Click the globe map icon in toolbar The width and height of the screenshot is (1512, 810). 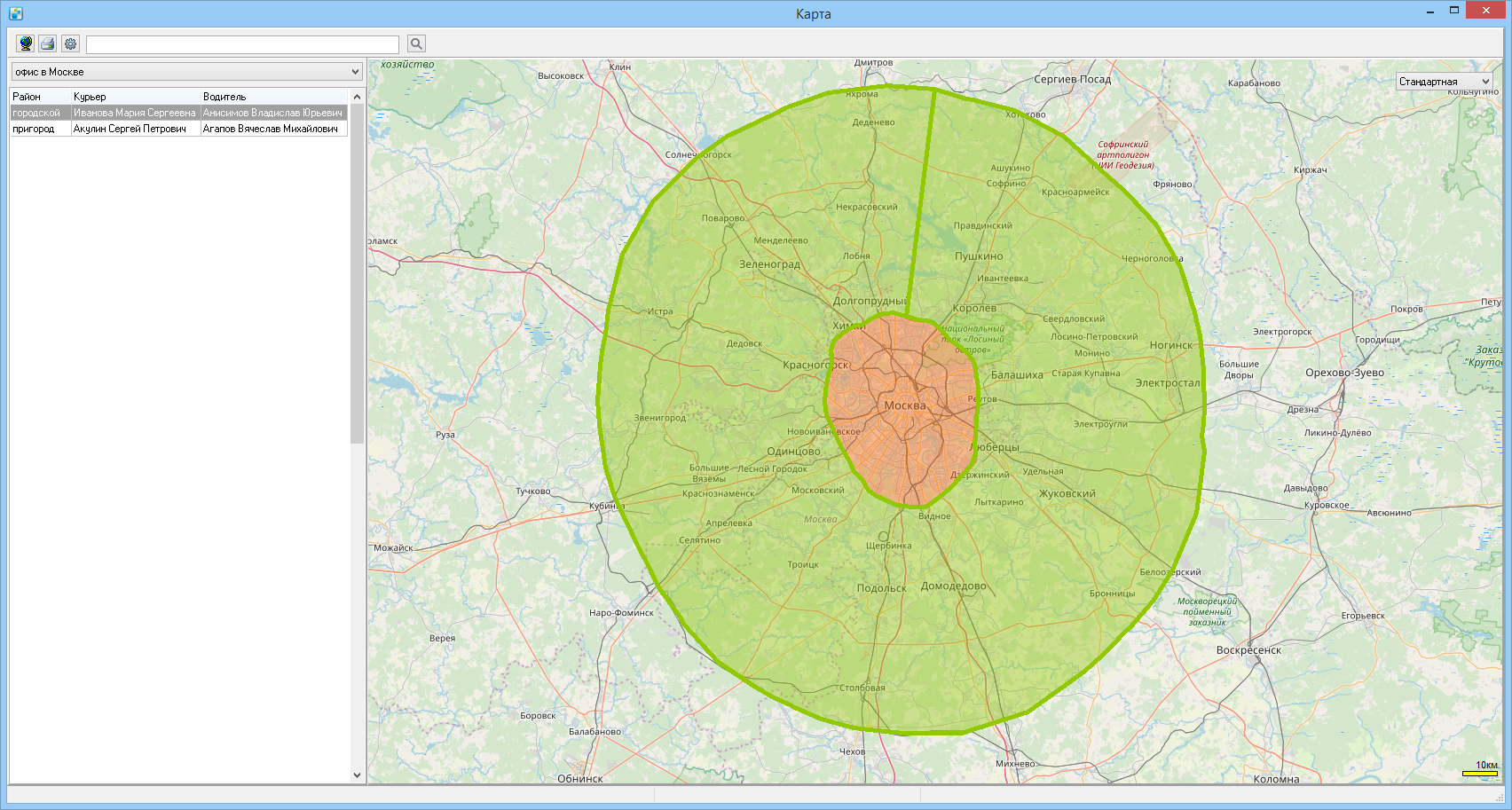pos(26,43)
